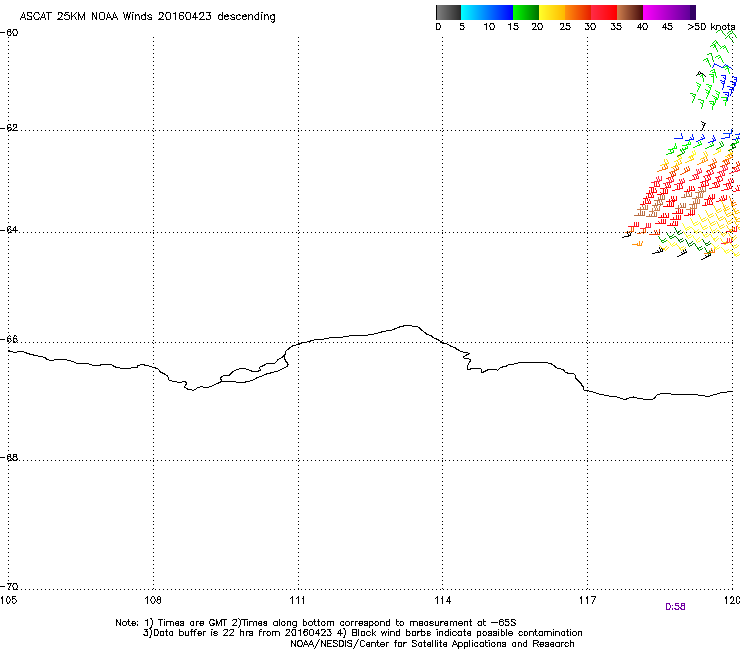Click the latitude label '-70'
The height and width of the screenshot is (650, 740).
coord(9,586)
